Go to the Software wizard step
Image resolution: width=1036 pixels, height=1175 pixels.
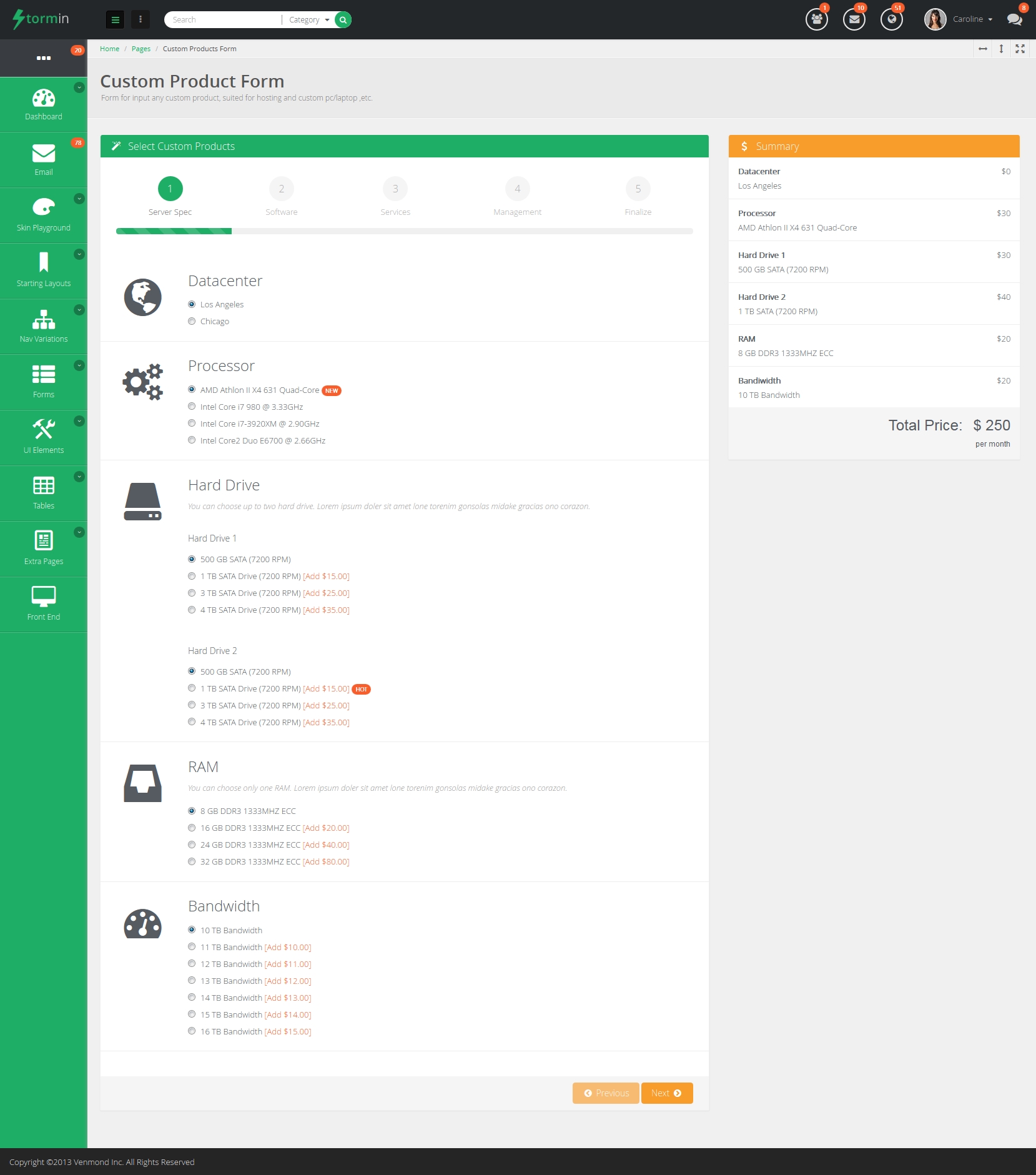[x=281, y=189]
